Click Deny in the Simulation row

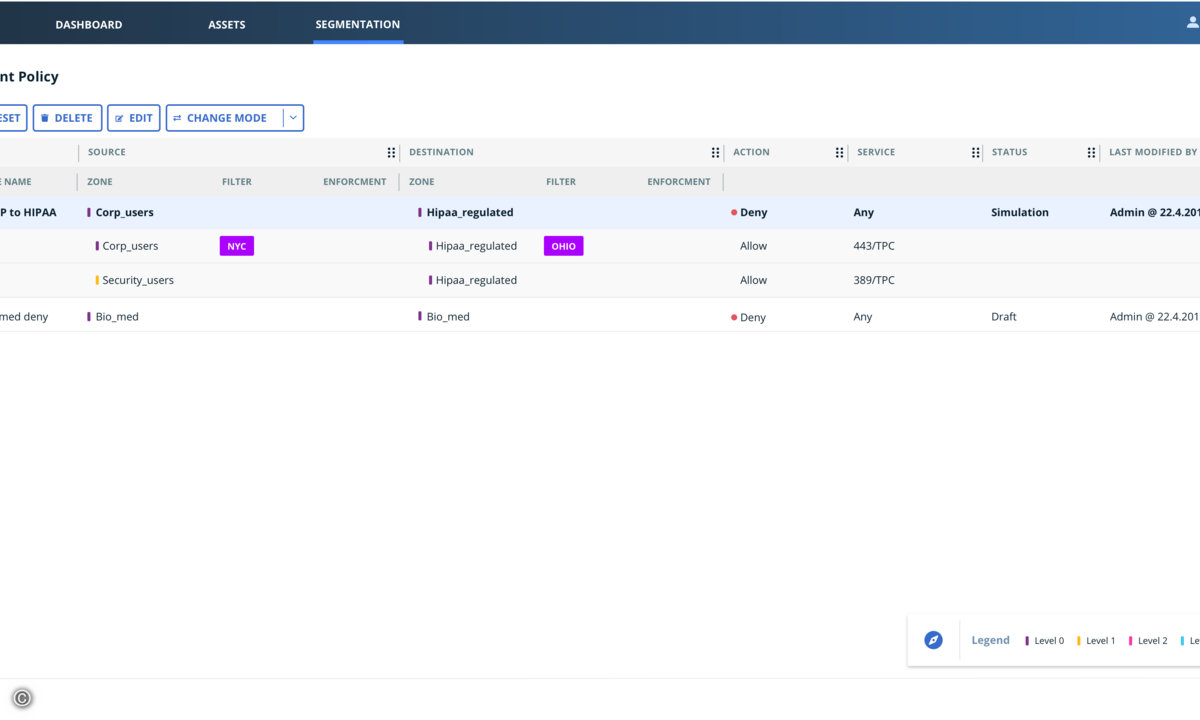point(753,213)
